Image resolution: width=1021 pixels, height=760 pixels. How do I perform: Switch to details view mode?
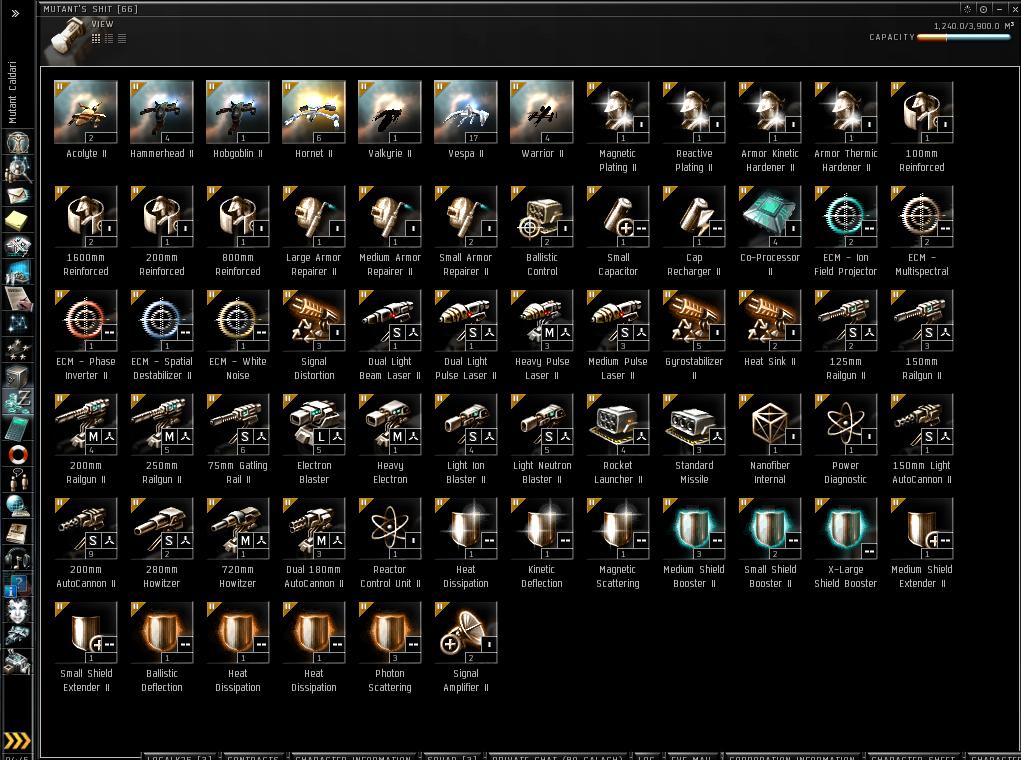pos(109,38)
